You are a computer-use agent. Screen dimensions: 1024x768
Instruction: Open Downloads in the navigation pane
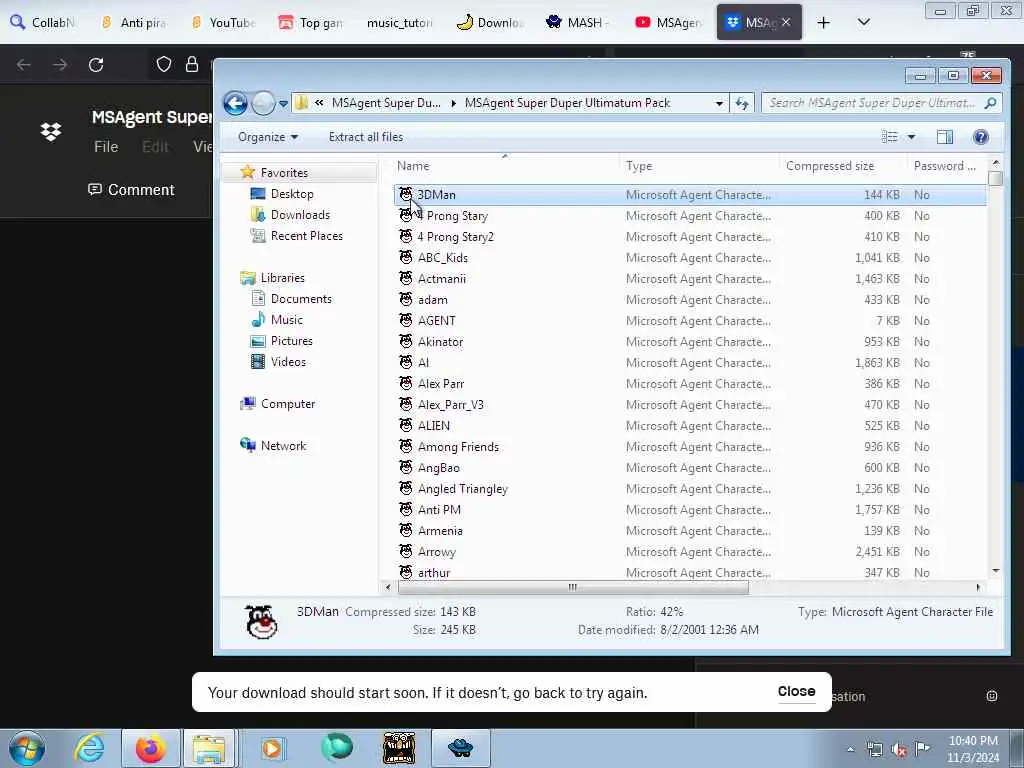(300, 215)
